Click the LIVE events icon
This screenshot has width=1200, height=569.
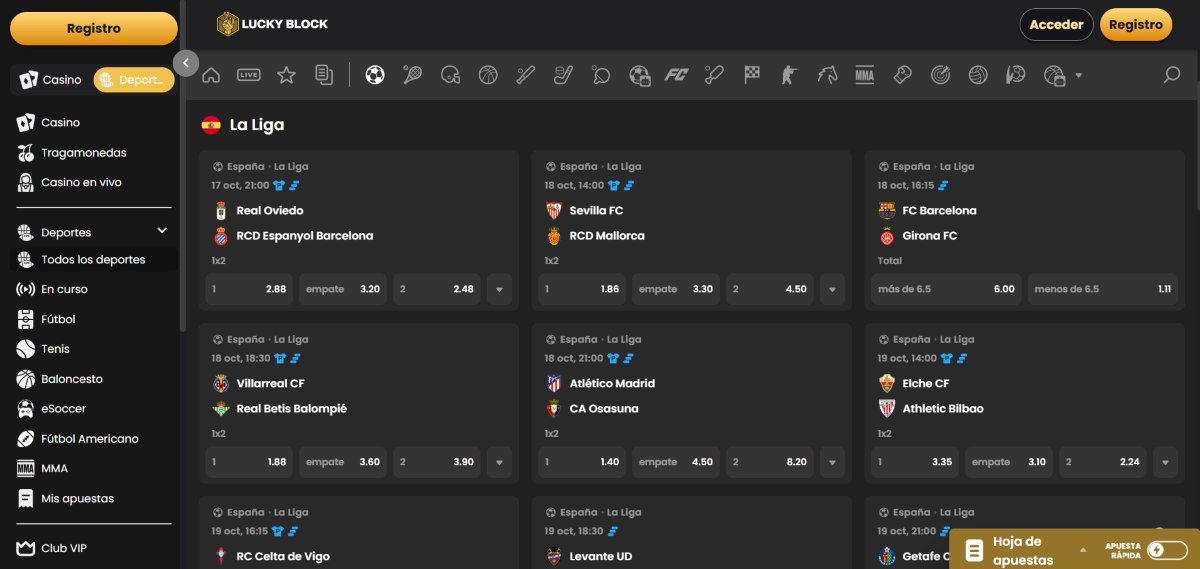tap(248, 75)
